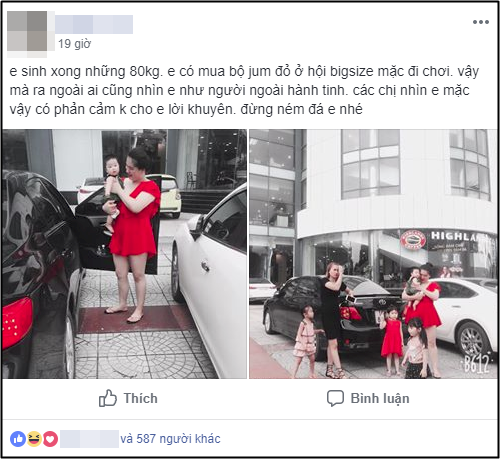500x459 pixels.
Task: Like the post via "Thích" label
Action: click(x=140, y=398)
